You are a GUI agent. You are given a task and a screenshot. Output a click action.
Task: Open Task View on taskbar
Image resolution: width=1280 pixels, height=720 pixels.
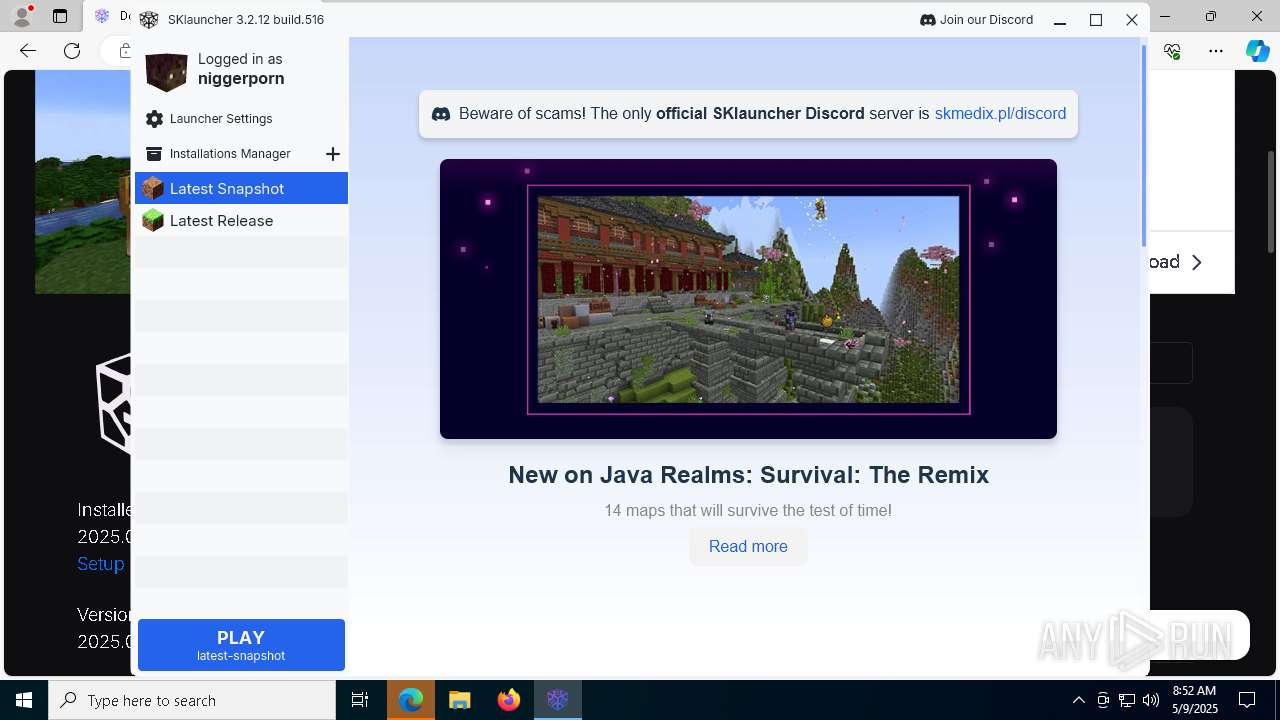[x=360, y=701]
